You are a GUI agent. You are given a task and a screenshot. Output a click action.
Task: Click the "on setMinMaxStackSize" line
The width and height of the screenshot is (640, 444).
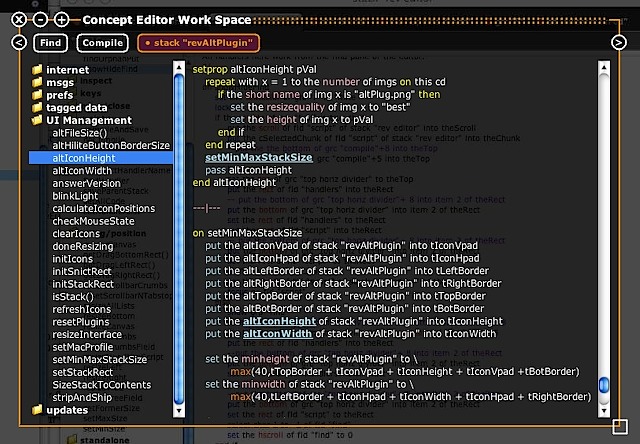point(247,233)
